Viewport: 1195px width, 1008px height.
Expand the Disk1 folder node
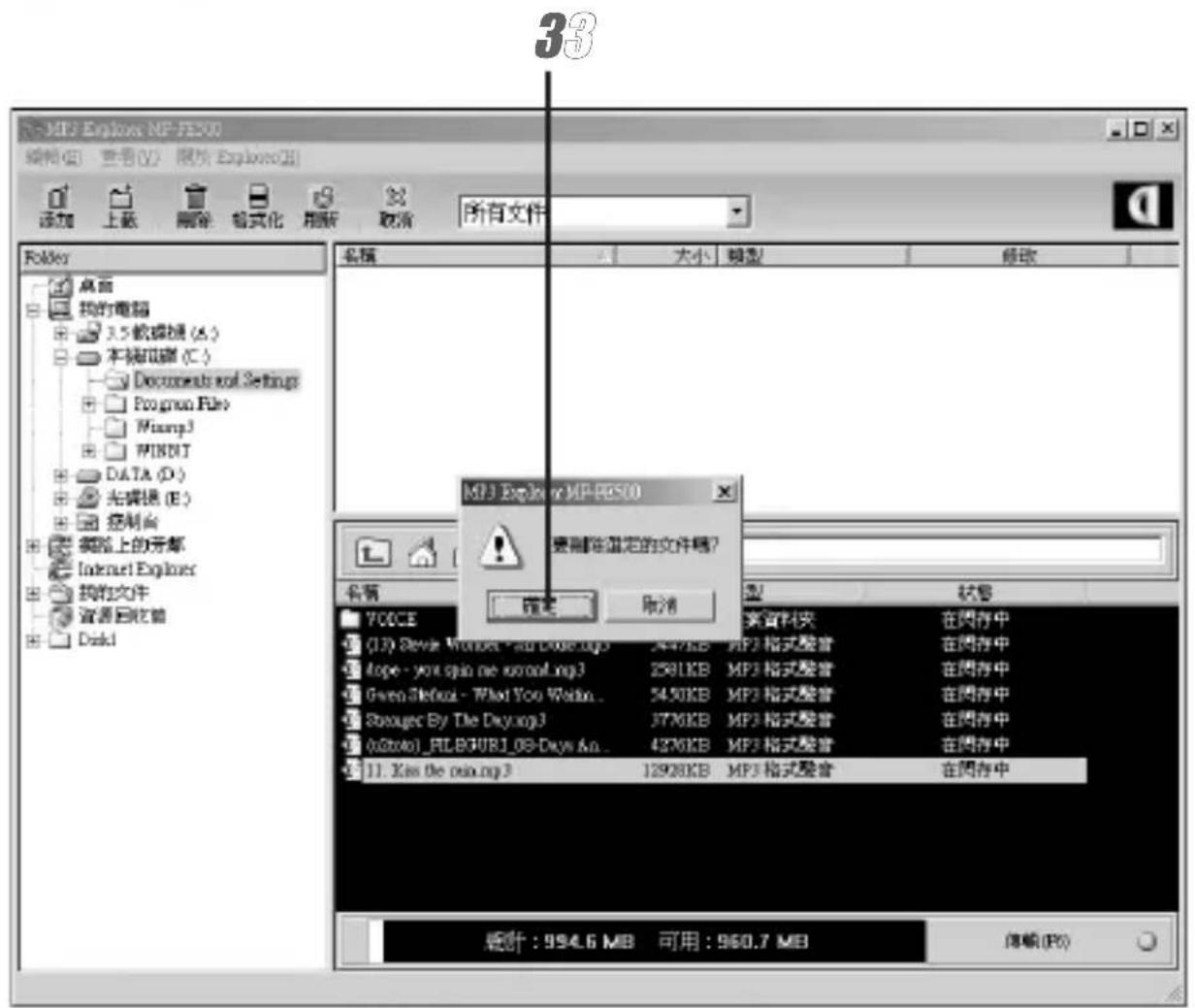(x=34, y=640)
